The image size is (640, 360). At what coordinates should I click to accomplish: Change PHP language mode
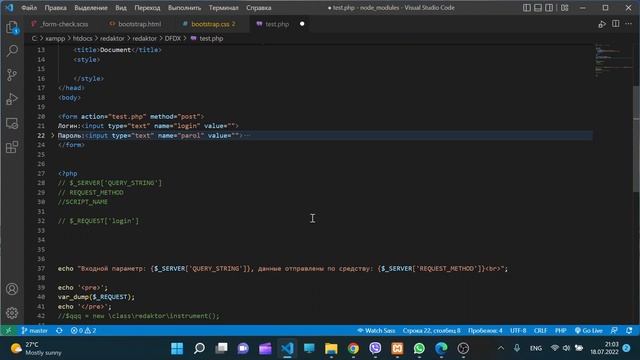click(x=560, y=331)
